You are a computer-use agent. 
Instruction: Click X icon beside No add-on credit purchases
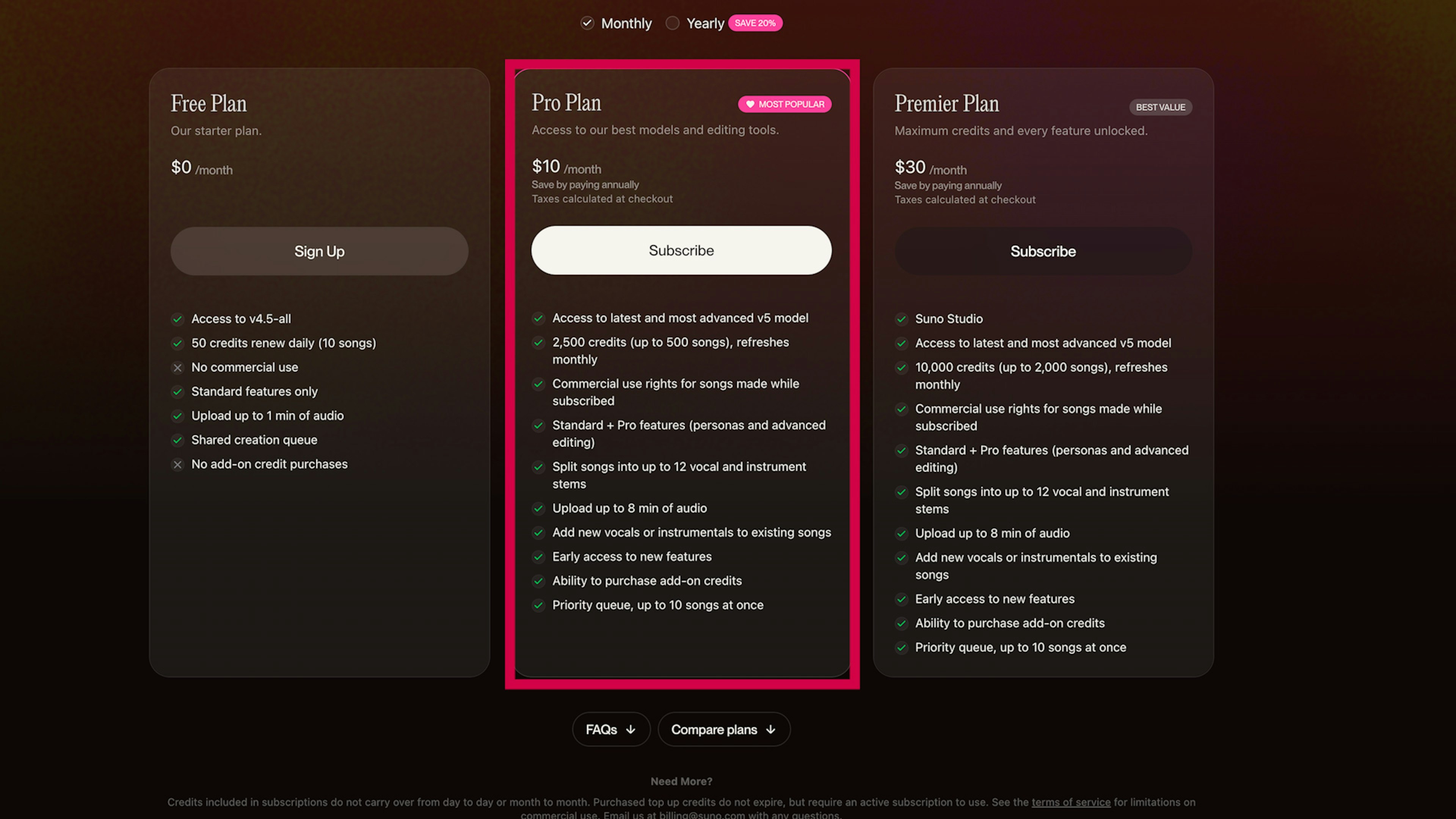[x=177, y=464]
